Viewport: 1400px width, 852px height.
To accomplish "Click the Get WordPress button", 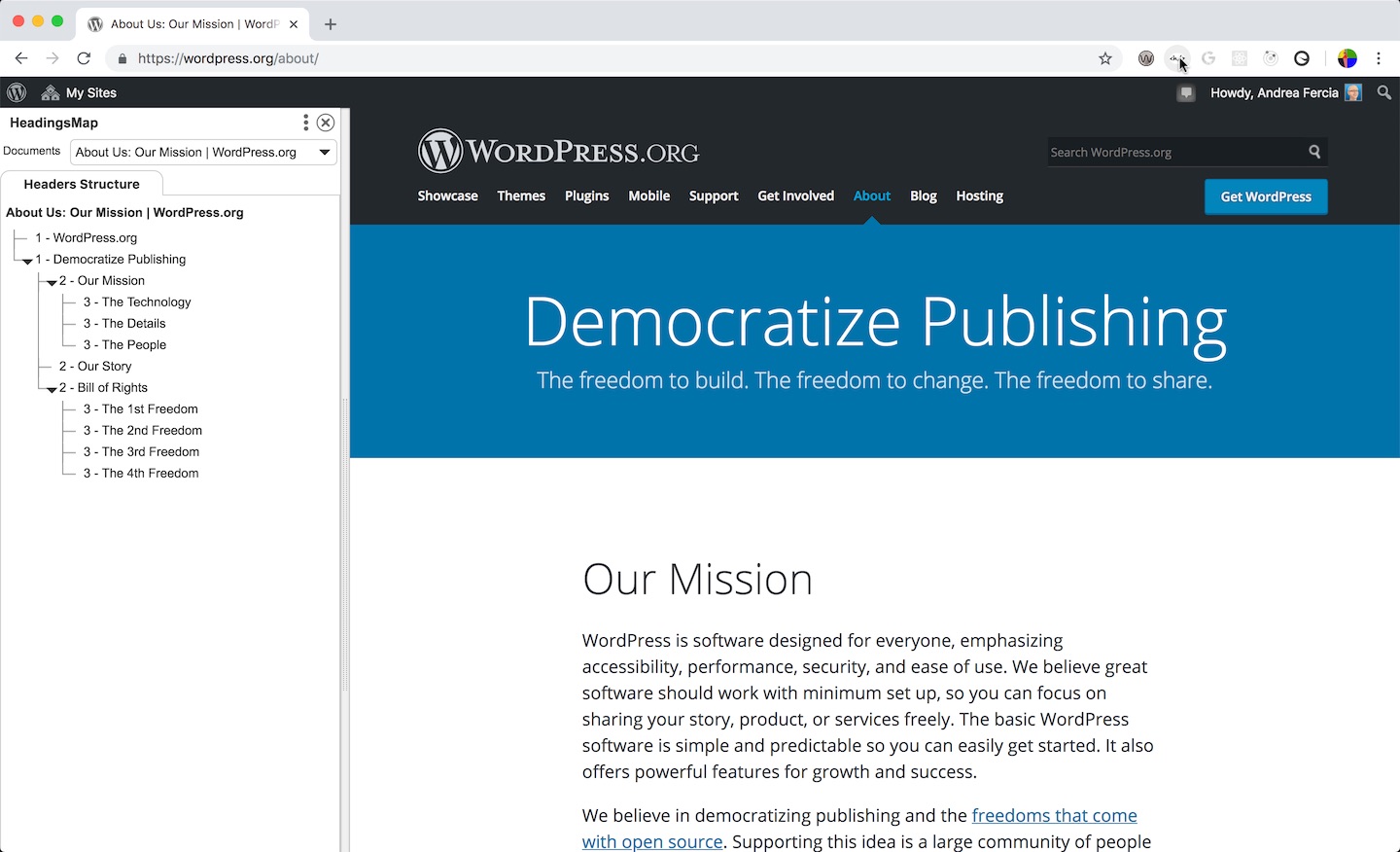I will [1266, 196].
